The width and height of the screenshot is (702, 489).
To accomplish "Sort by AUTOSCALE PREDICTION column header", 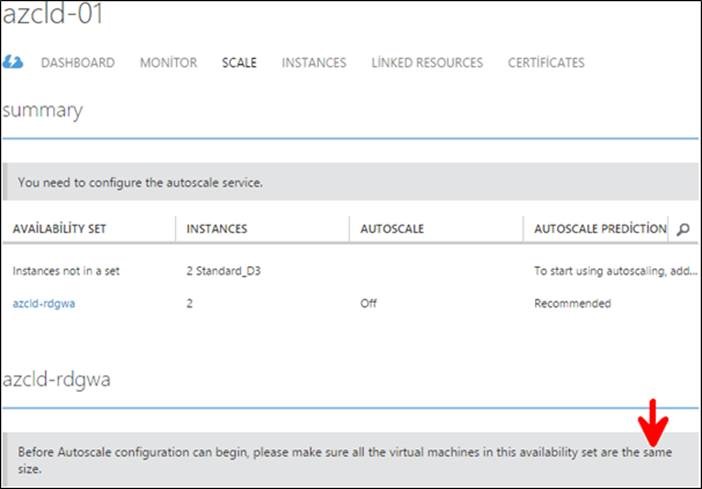I will 600,228.
